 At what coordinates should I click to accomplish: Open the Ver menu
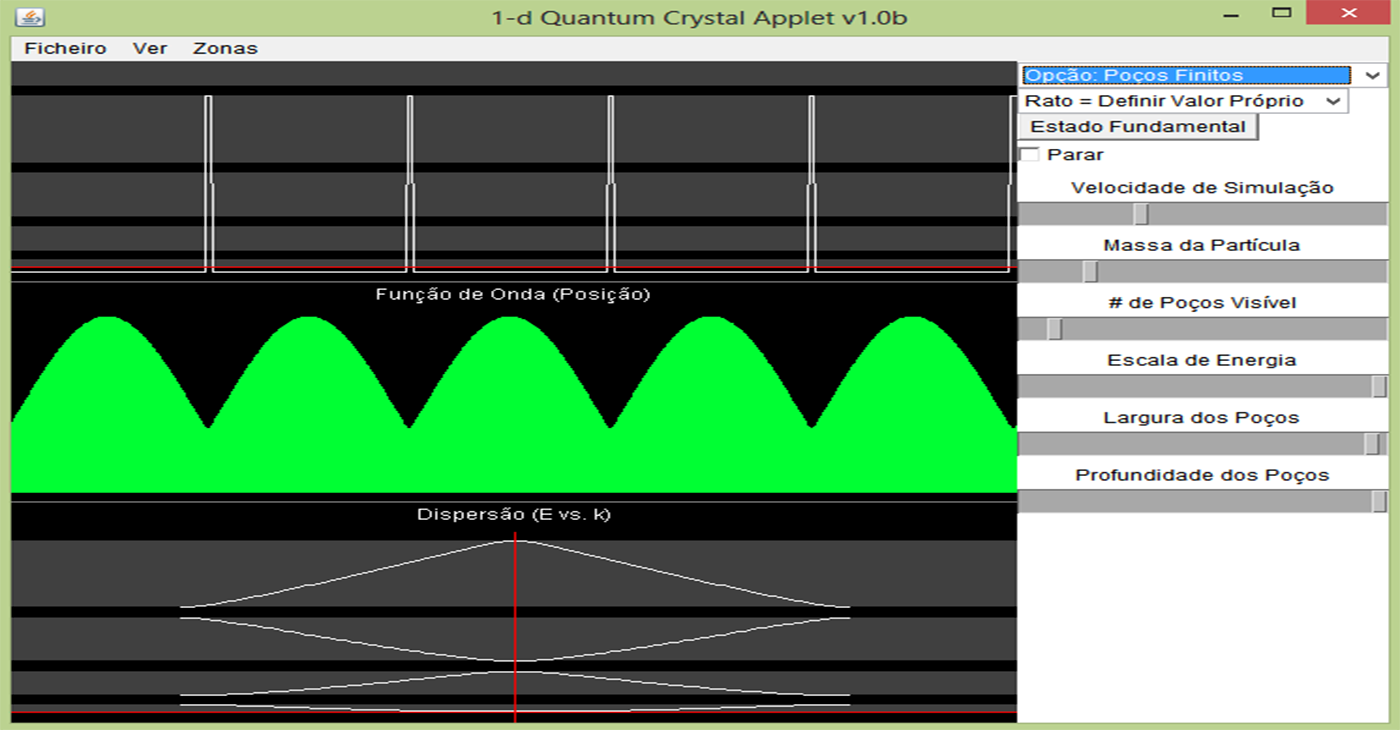pos(150,48)
